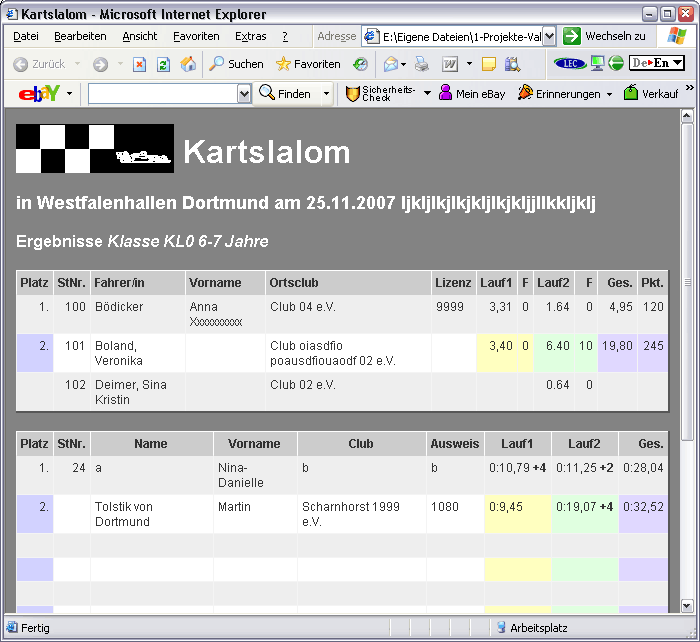Click the History/media icon next to Favoriten
Image resolution: width=700 pixels, height=642 pixels.
[360, 65]
